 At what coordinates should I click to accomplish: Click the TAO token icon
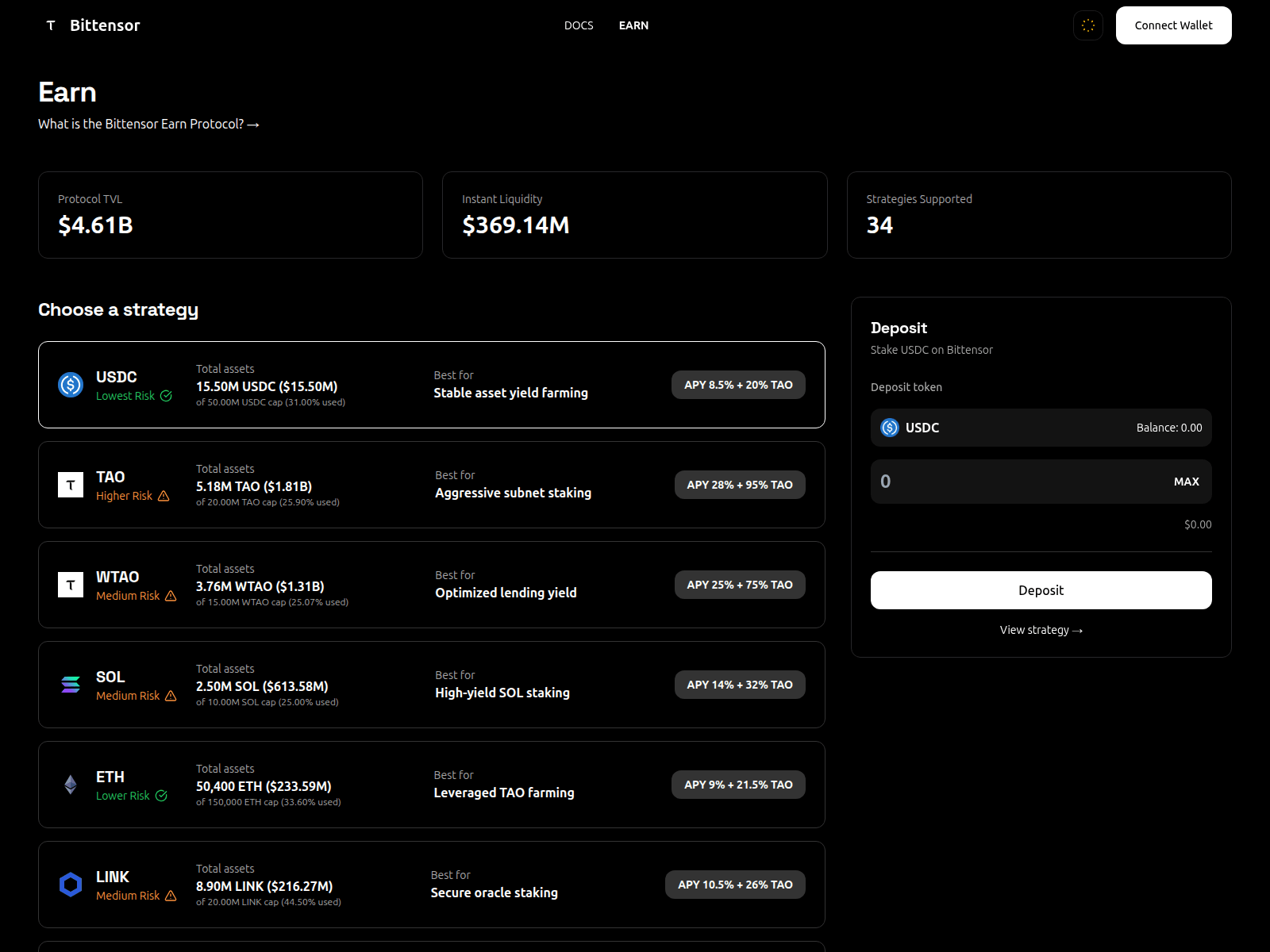point(71,485)
